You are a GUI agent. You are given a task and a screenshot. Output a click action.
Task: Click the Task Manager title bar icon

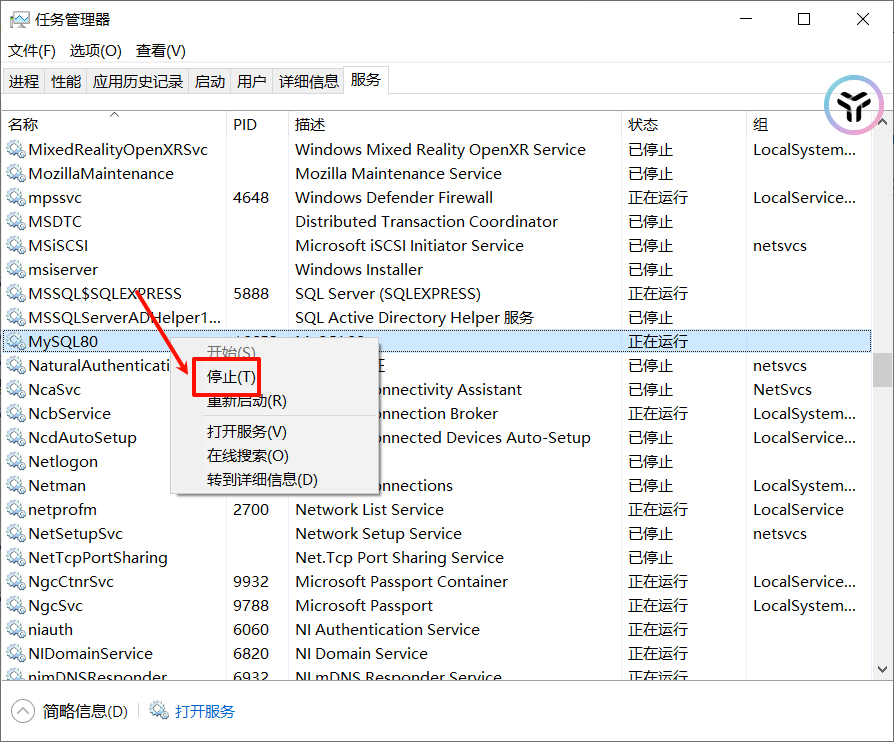pos(19,20)
